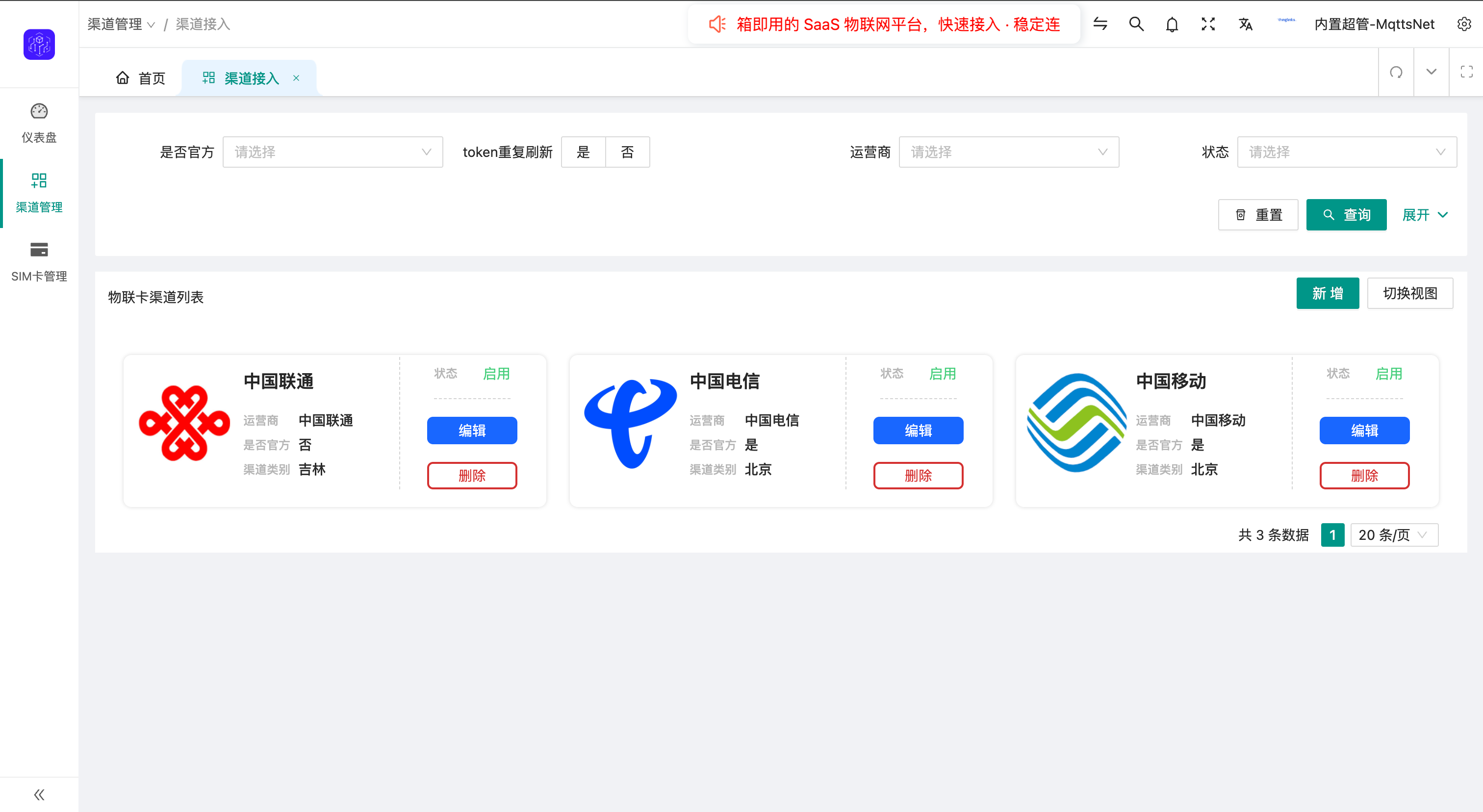Click the user name 内置超管-MqttsNet

tap(1374, 24)
